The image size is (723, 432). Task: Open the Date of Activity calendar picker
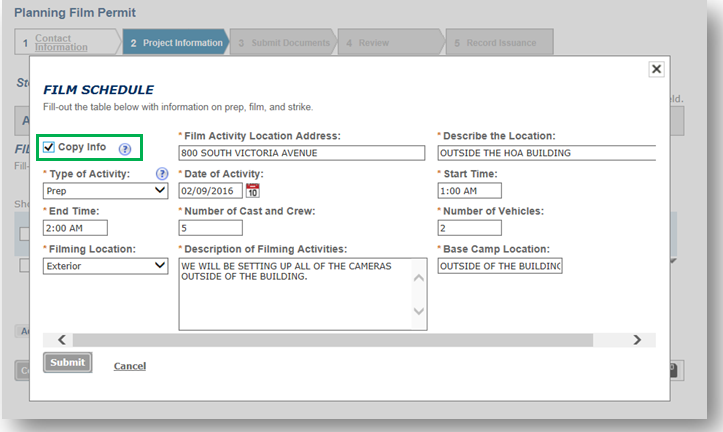pyautogui.click(x=252, y=191)
